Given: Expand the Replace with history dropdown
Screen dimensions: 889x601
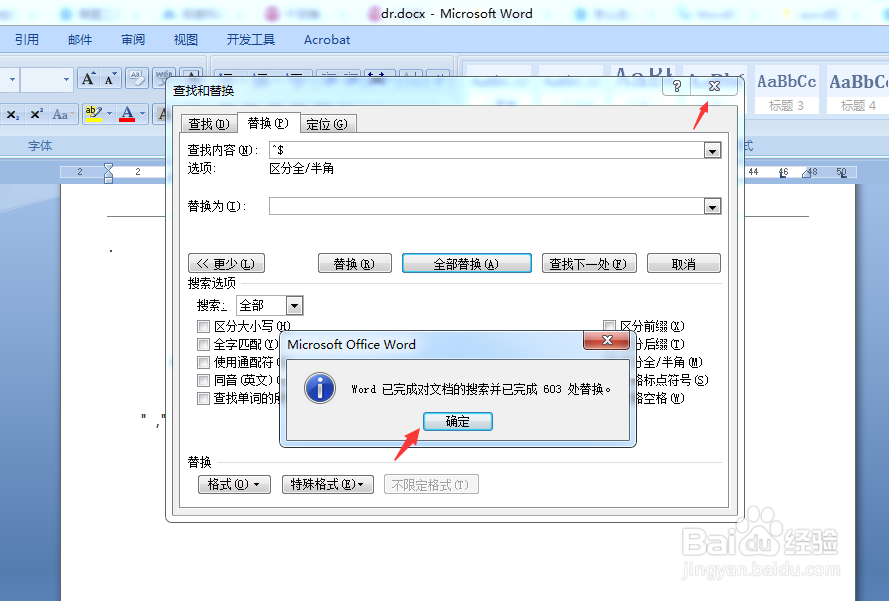Looking at the screenshot, I should 712,206.
